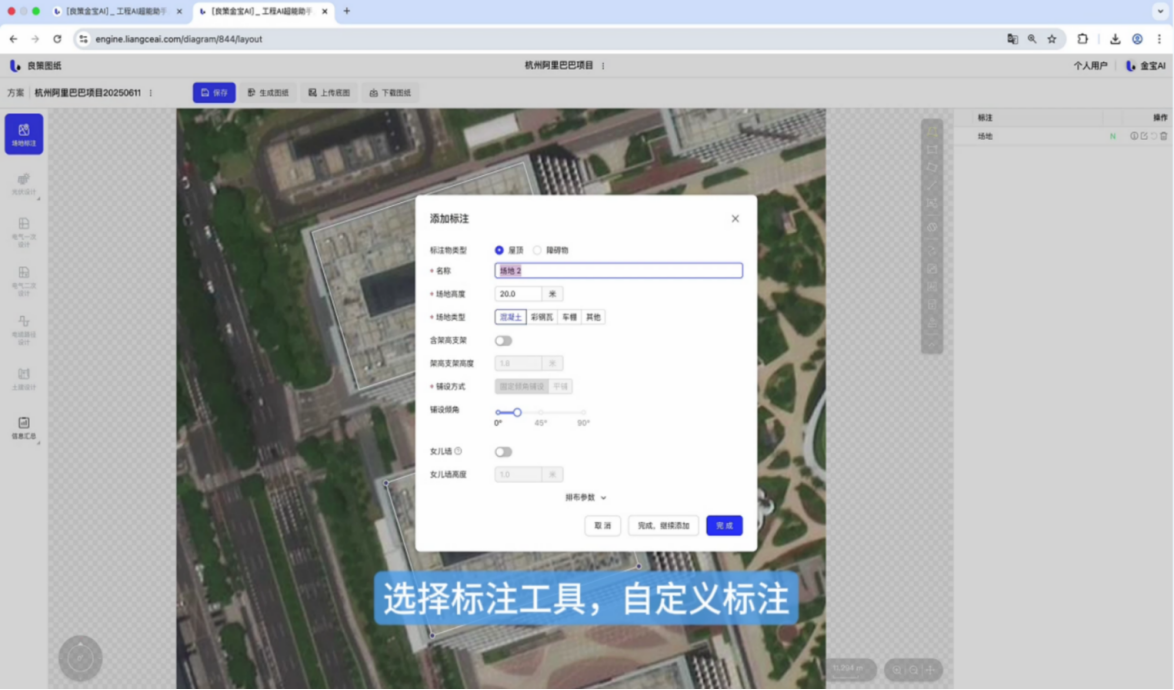Open browser zoom magnifier icon
The image size is (1174, 690).
(x=1032, y=39)
